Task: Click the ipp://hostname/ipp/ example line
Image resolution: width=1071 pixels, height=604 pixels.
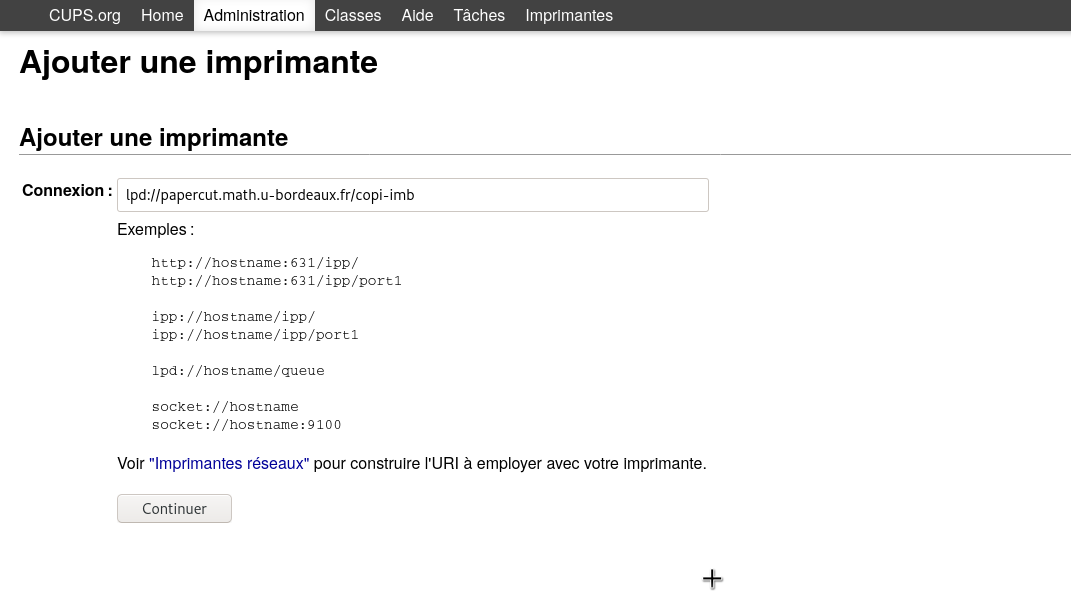Action: click(233, 317)
